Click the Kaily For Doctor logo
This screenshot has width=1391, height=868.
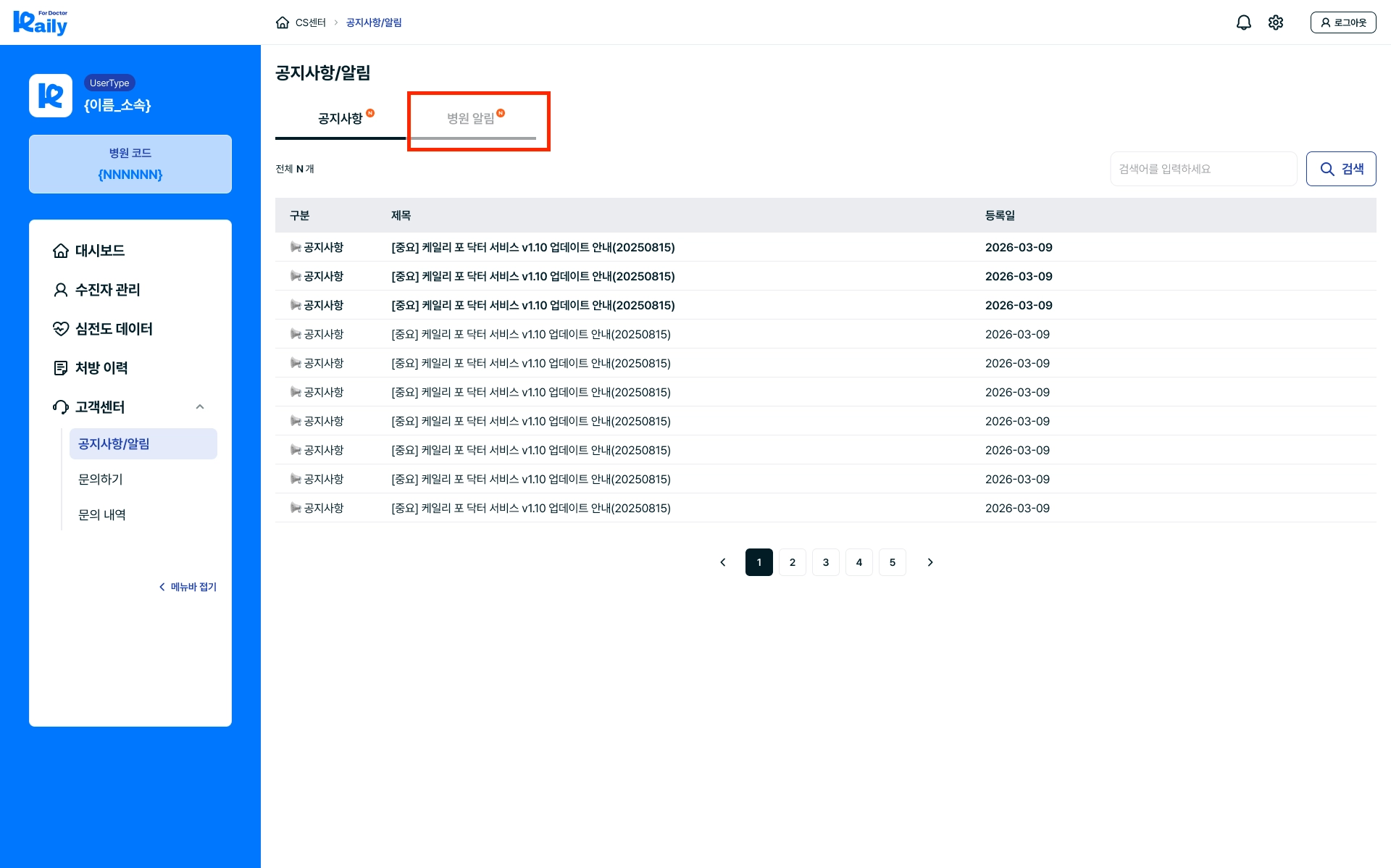(x=41, y=22)
